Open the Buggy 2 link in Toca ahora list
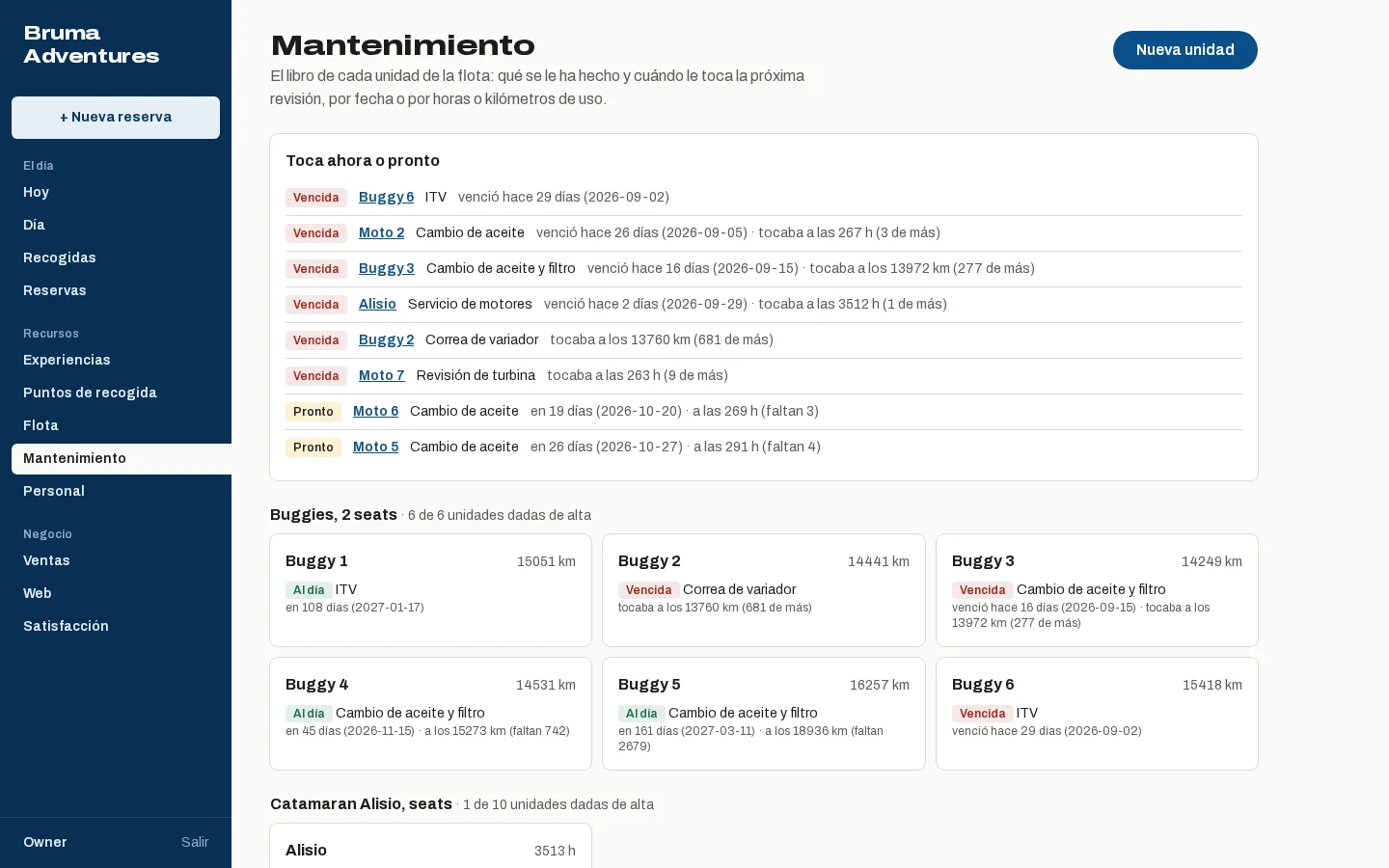Viewport: 1389px width, 868px height. pos(386,339)
